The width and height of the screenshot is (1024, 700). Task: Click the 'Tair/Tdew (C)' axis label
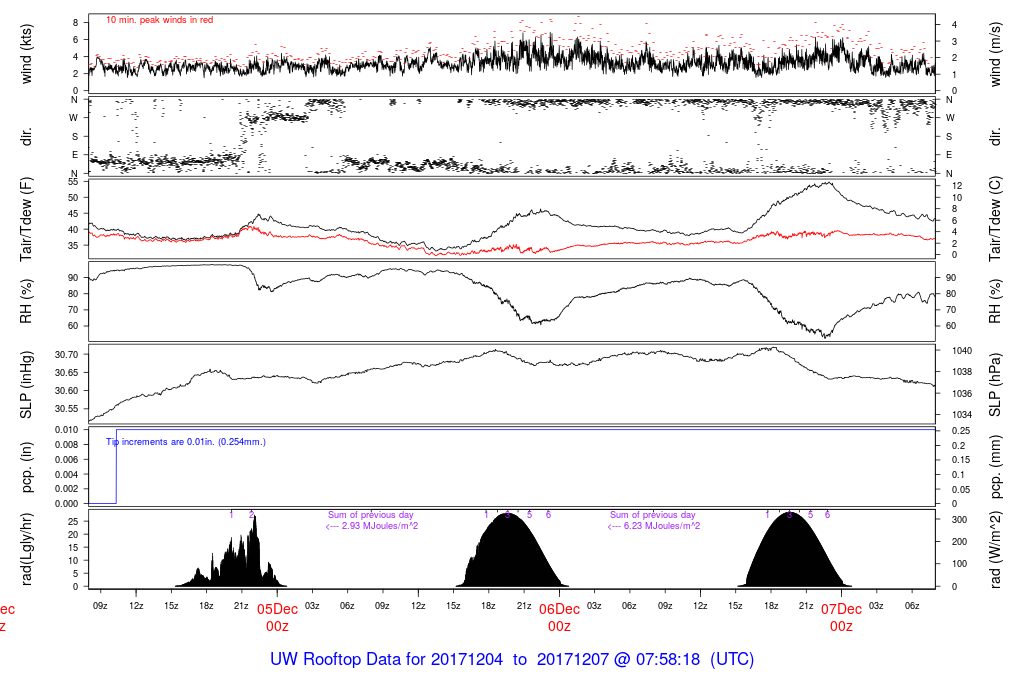(995, 219)
